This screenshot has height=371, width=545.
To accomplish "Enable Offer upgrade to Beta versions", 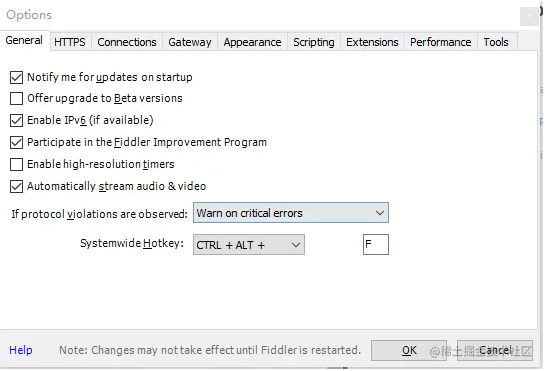I will coord(16,98).
